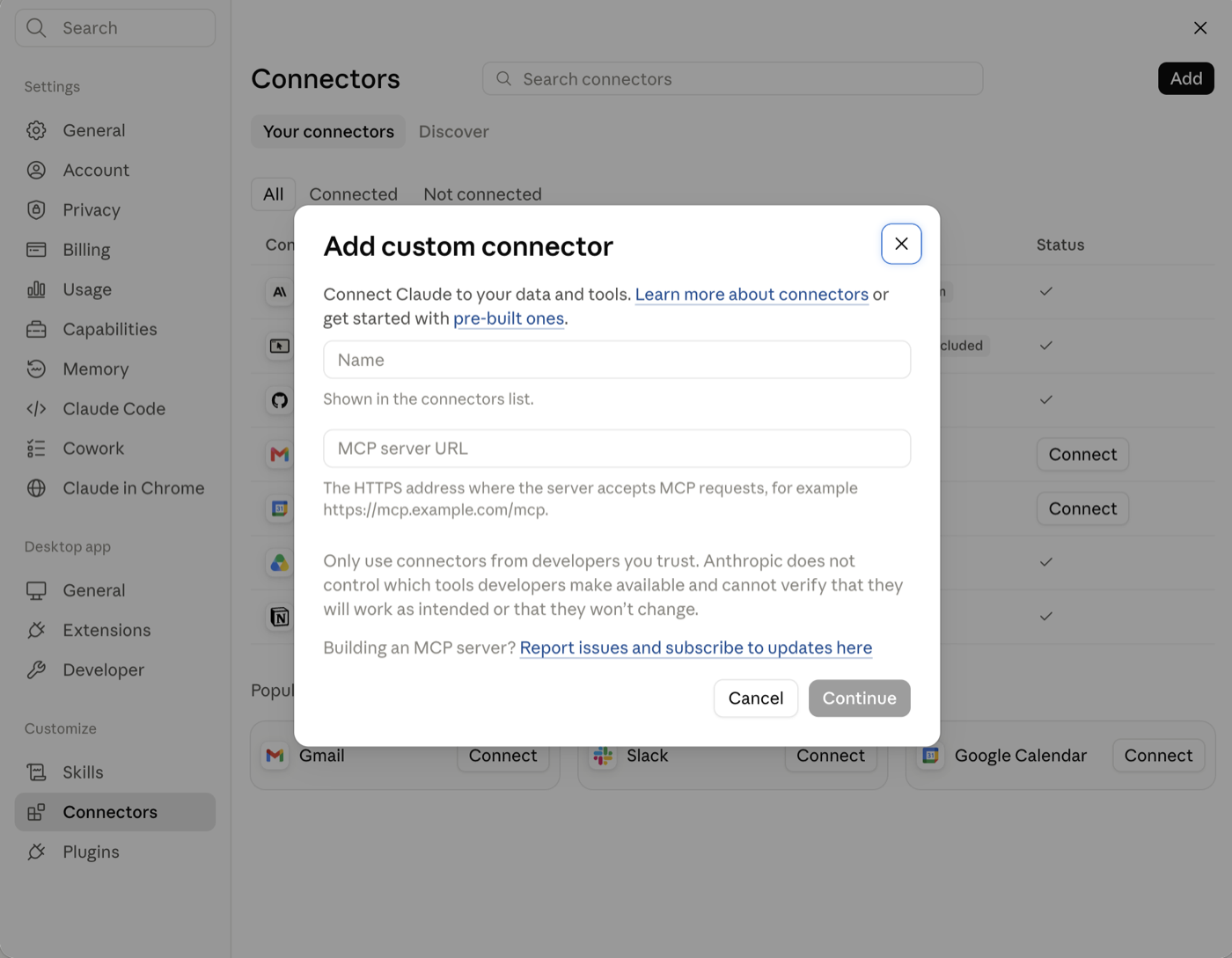
Task: Show Not connected connectors
Action: click(x=482, y=194)
